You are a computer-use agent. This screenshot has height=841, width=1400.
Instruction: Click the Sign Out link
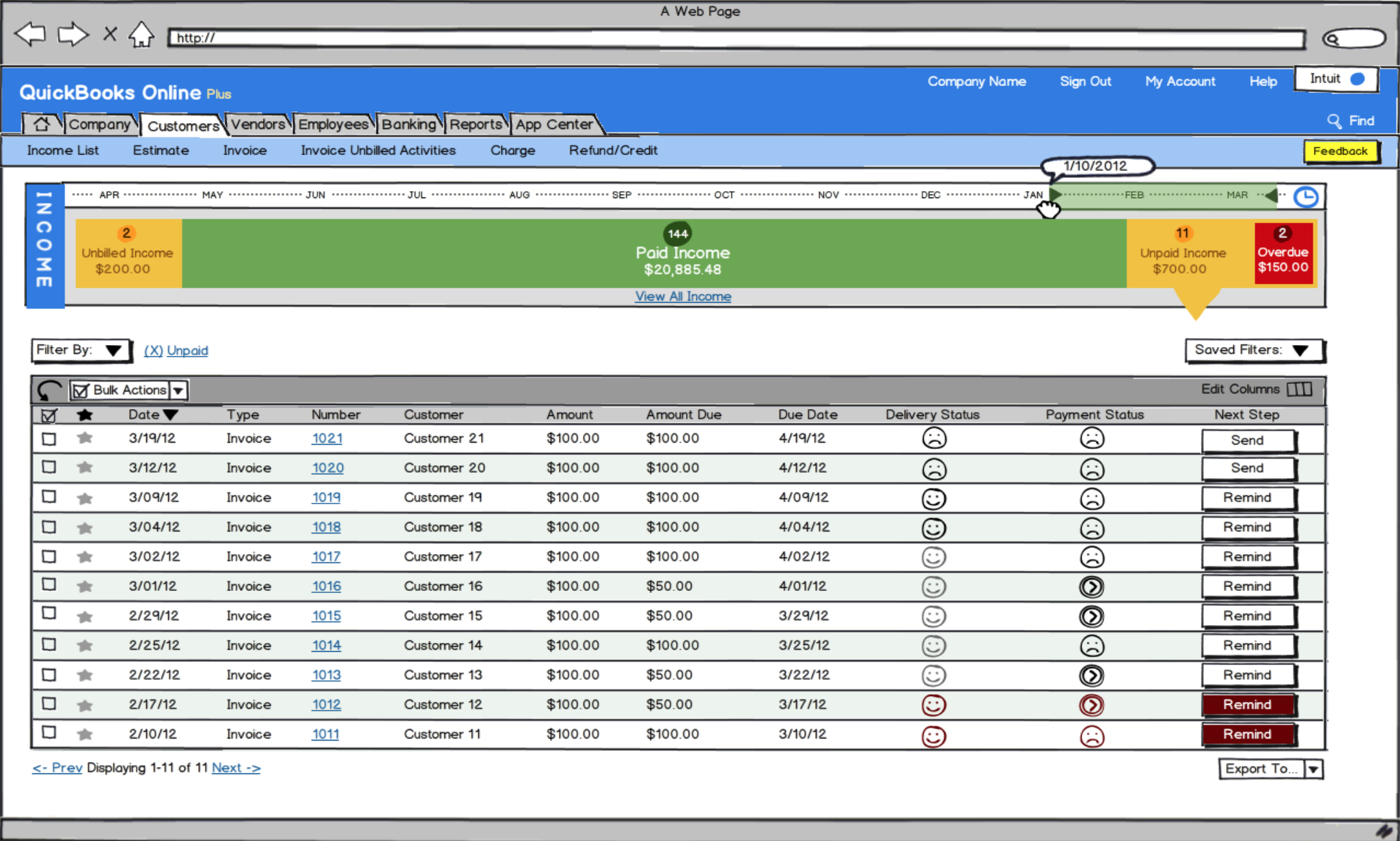1085,81
